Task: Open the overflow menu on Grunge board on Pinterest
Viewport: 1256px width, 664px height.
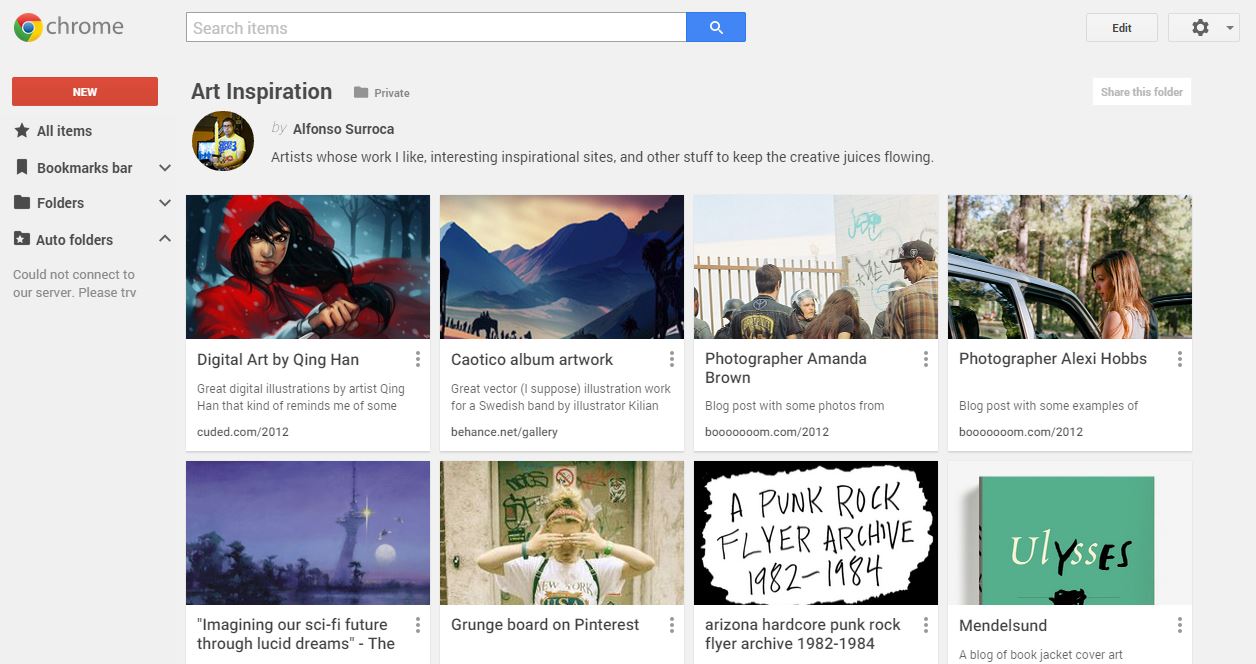Action: click(x=671, y=624)
